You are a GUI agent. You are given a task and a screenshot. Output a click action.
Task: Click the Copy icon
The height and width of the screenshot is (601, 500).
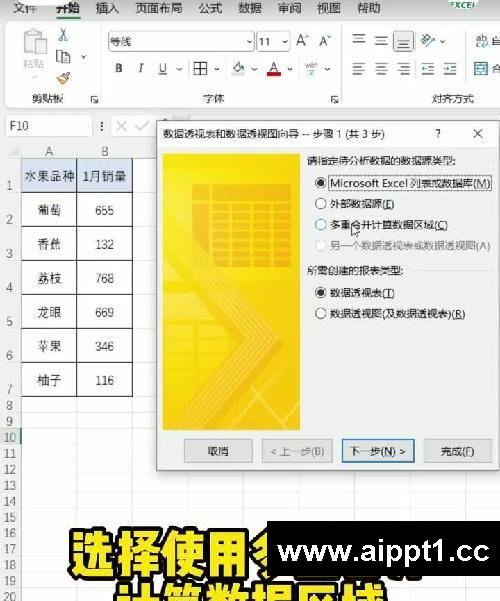63,57
